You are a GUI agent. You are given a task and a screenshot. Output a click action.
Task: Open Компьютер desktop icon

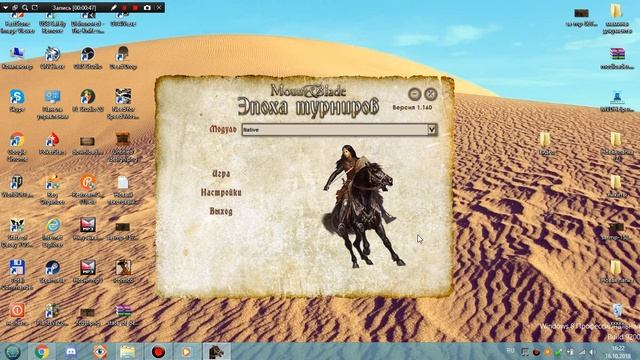click(17, 58)
